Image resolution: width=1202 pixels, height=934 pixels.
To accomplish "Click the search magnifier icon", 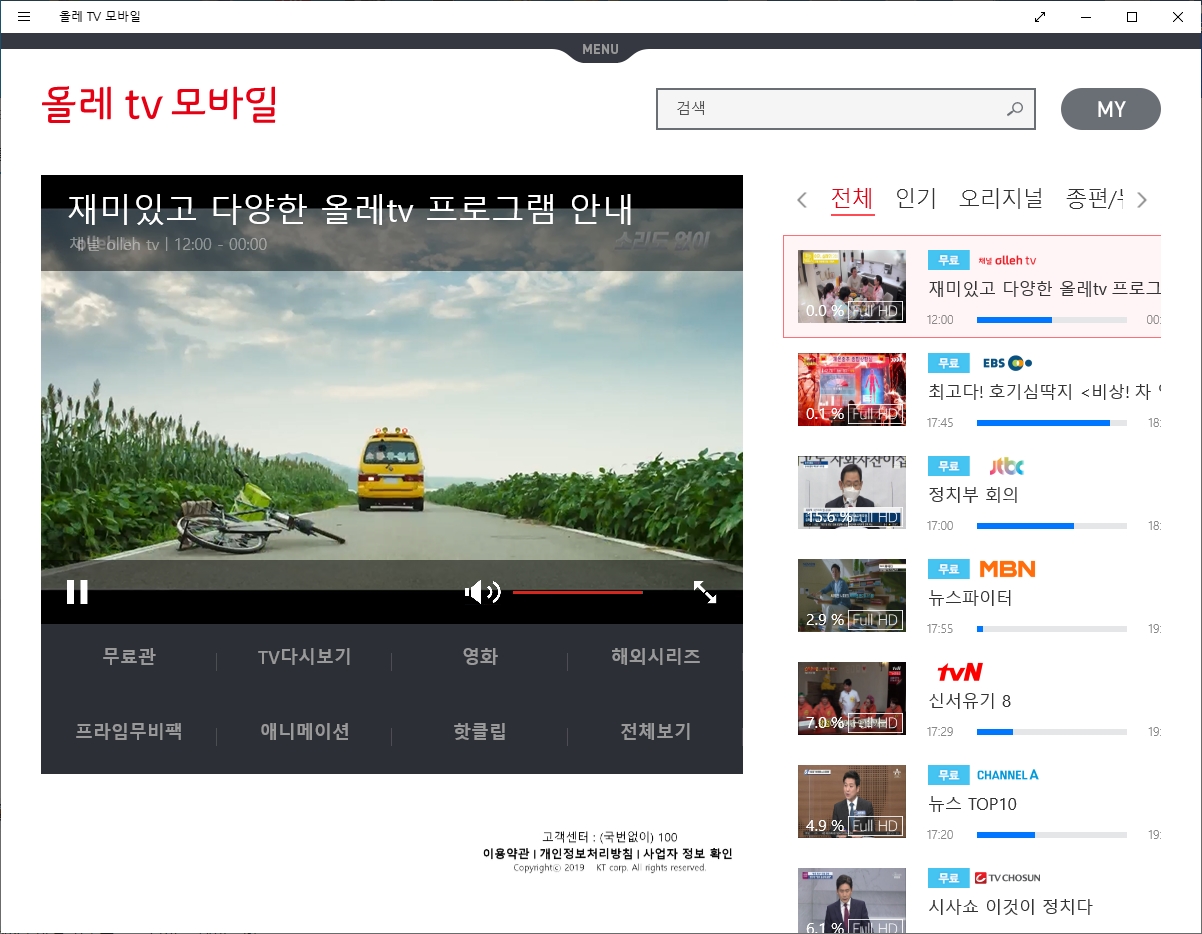I will click(x=1015, y=109).
